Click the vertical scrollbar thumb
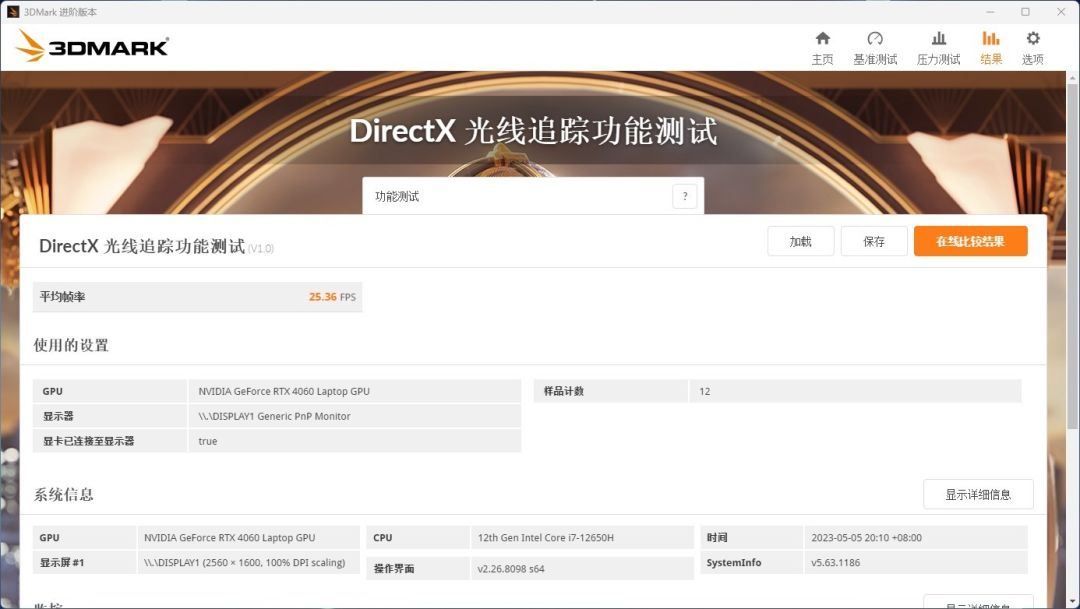This screenshot has width=1080, height=609. coord(1072,255)
